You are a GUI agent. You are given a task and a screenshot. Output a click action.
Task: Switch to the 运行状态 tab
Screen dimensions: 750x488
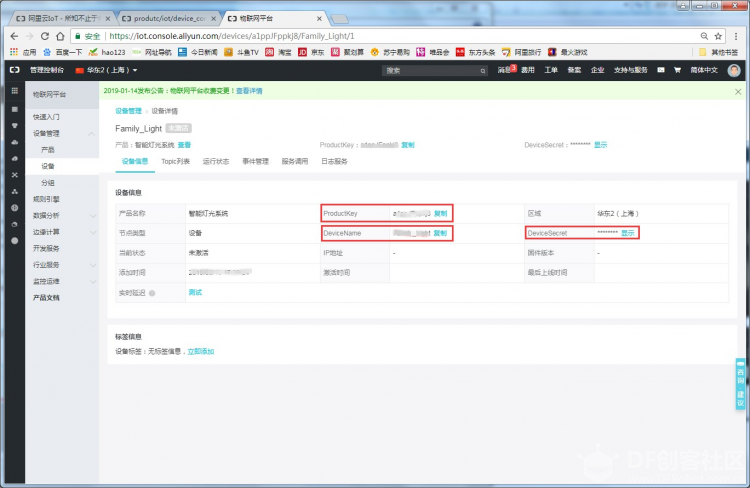point(216,161)
